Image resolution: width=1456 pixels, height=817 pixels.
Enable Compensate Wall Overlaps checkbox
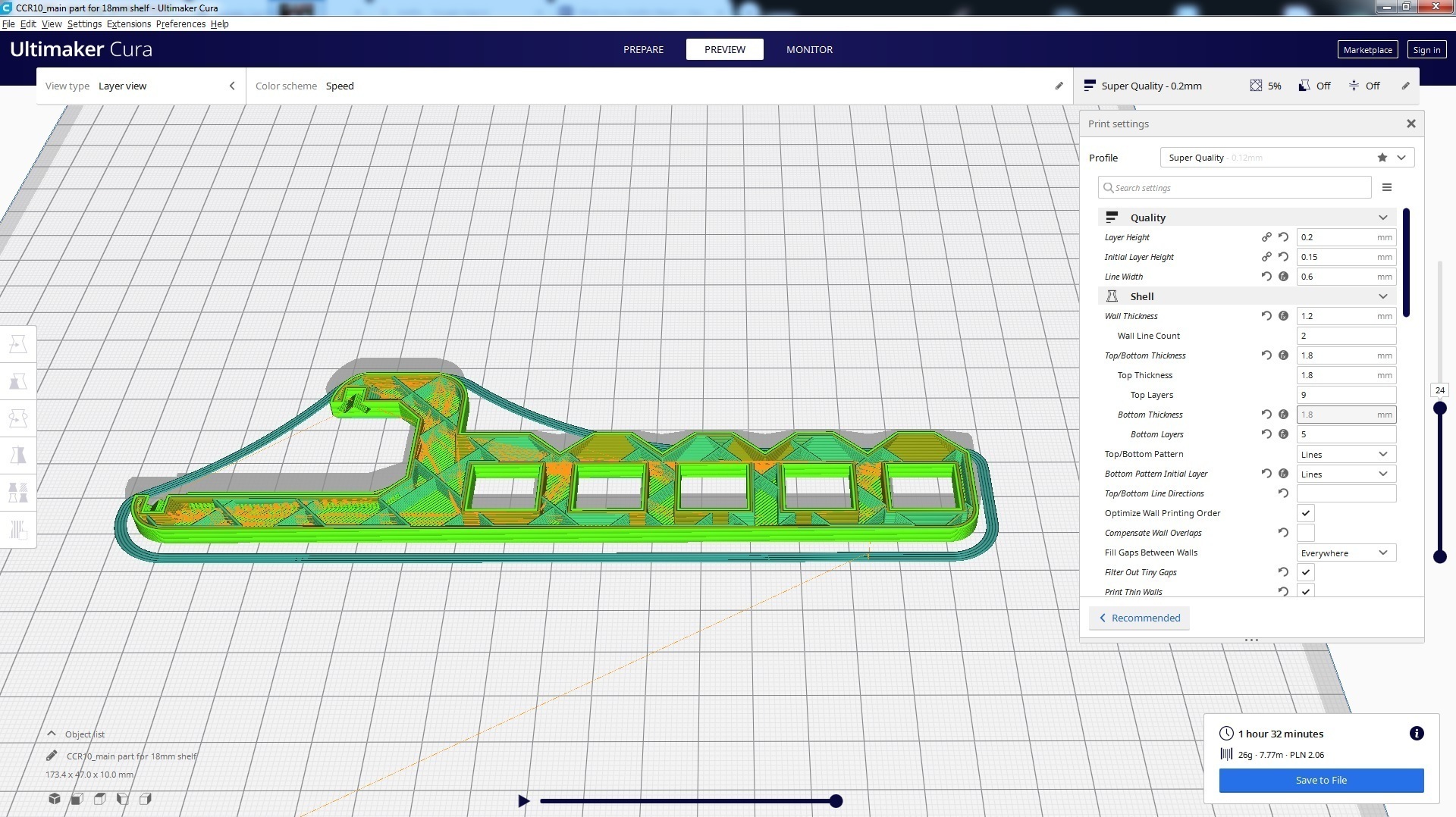(x=1306, y=533)
